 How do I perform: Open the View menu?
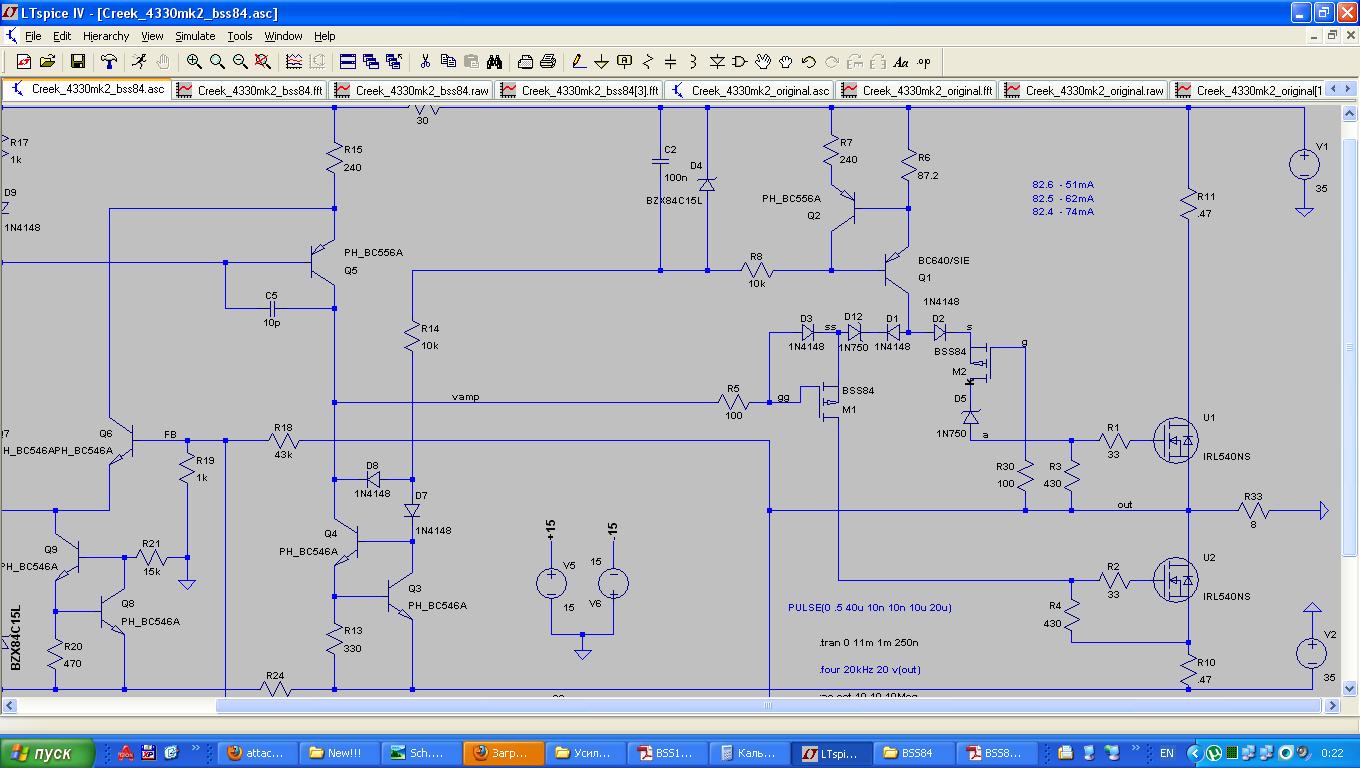click(152, 36)
